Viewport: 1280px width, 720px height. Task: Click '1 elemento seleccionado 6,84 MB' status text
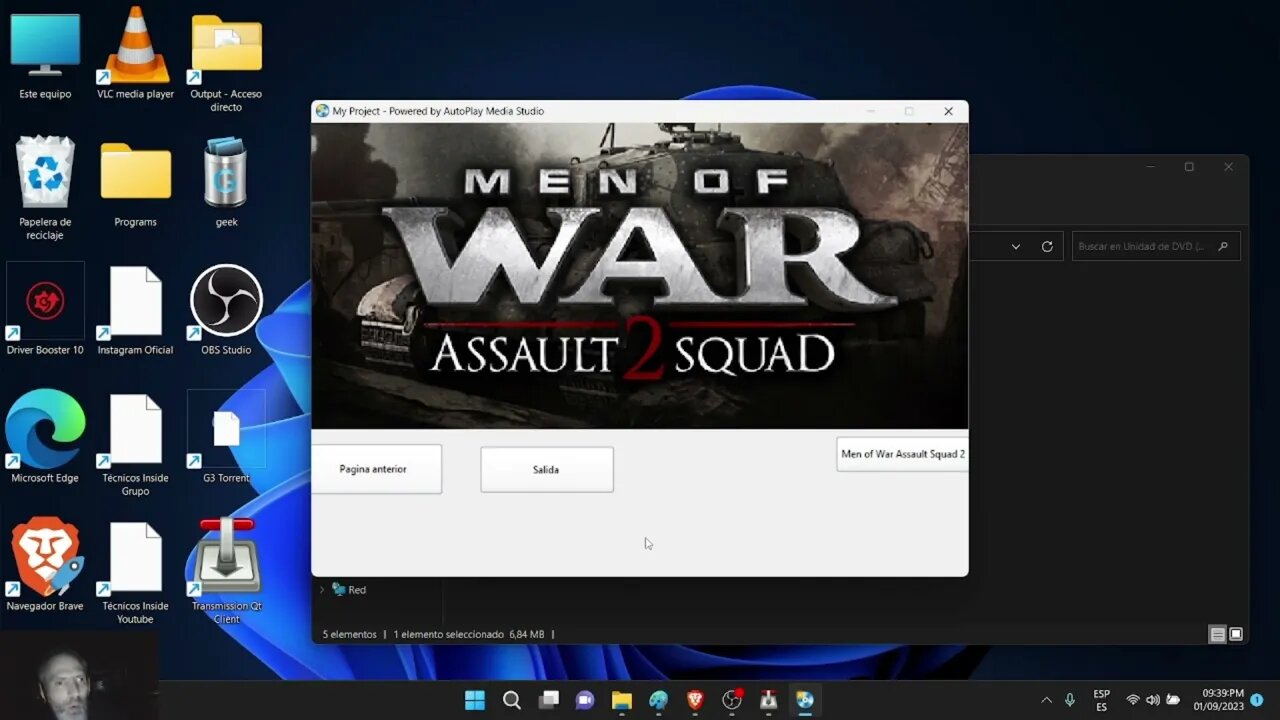pyautogui.click(x=469, y=634)
